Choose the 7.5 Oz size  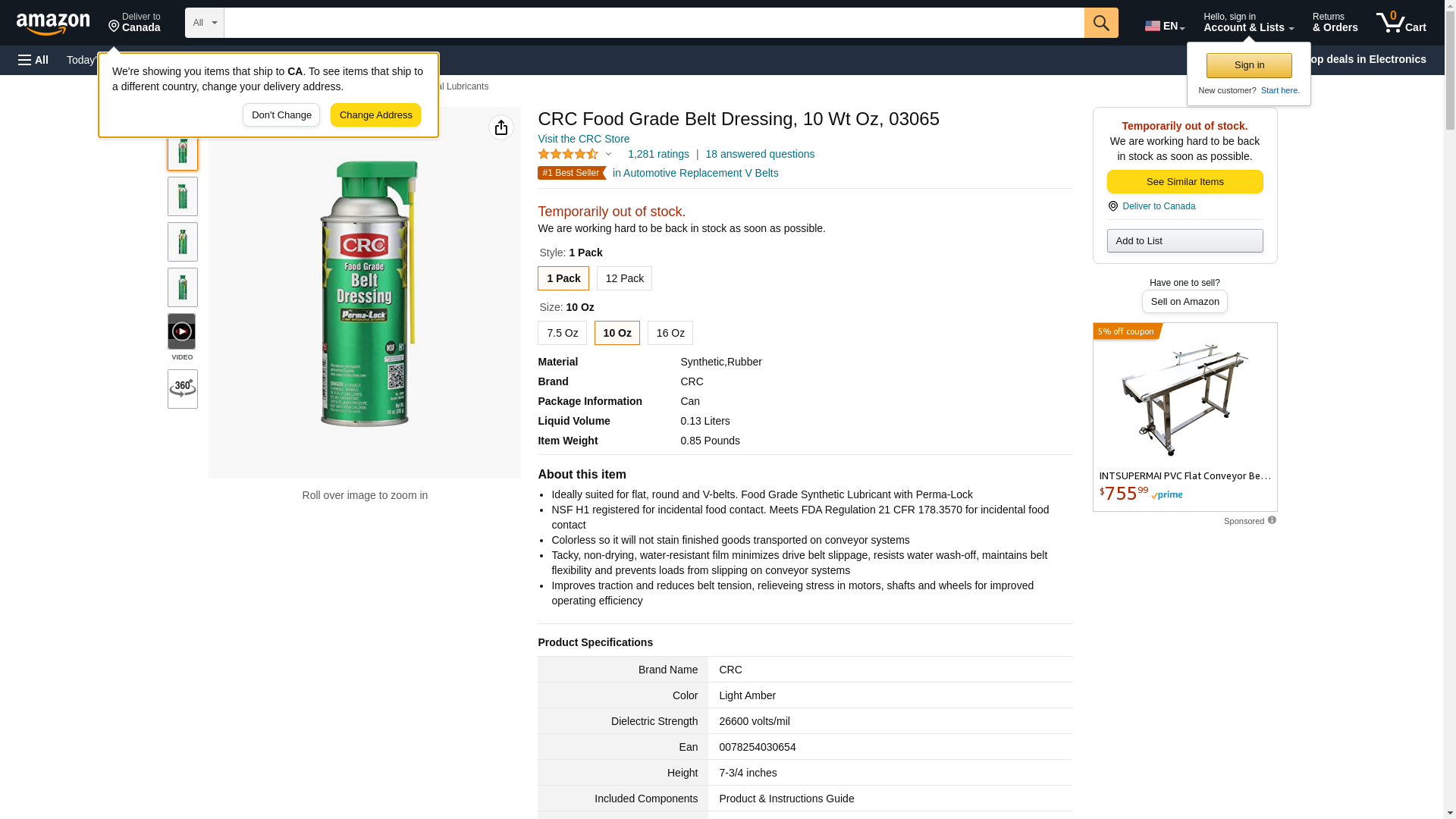(562, 333)
